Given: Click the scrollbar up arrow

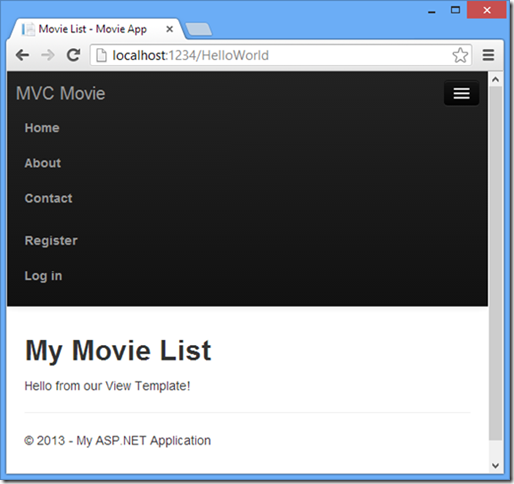Looking at the screenshot, I should click(495, 80).
